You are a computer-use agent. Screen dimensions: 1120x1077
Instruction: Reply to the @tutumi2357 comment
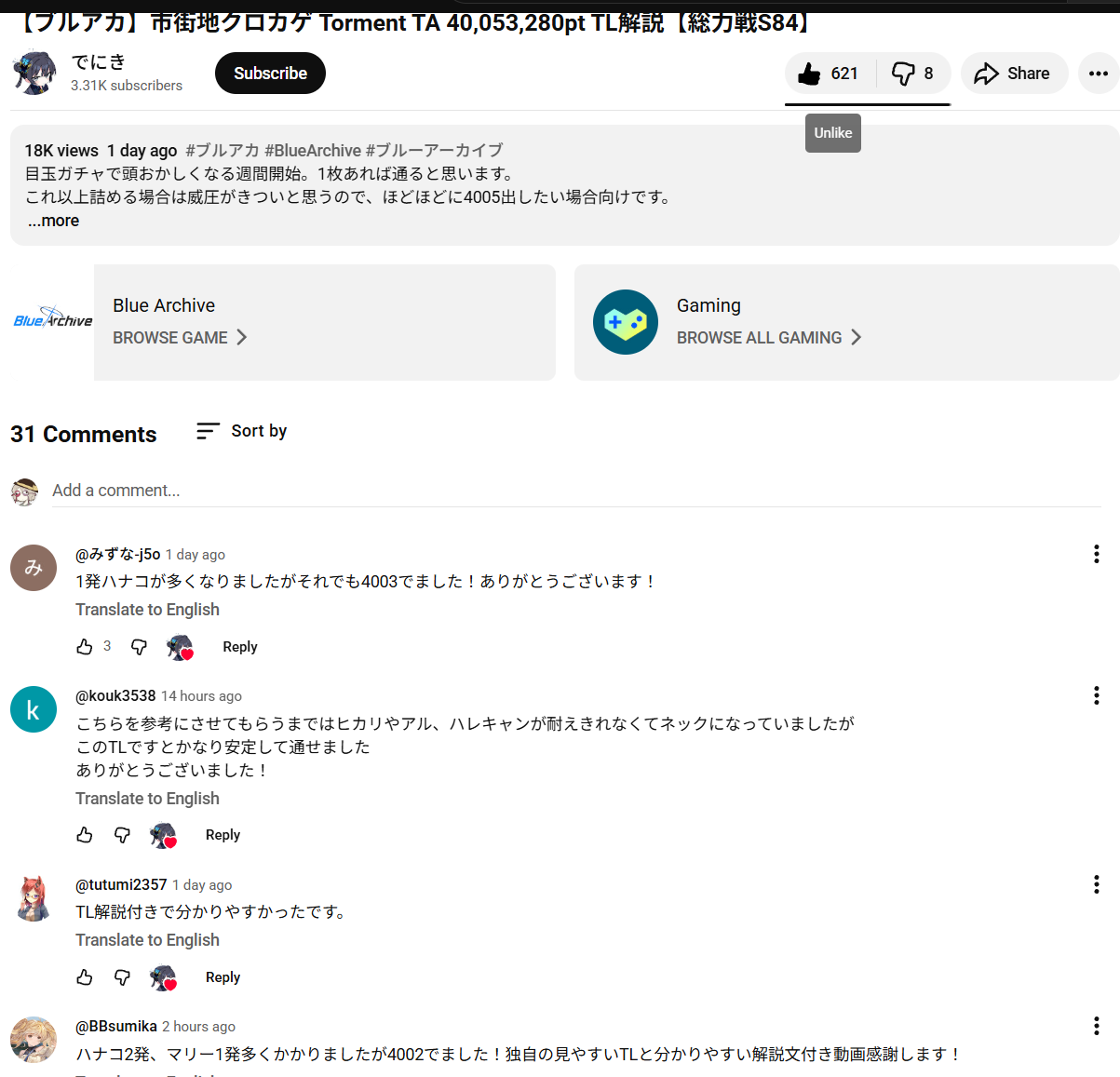223,977
